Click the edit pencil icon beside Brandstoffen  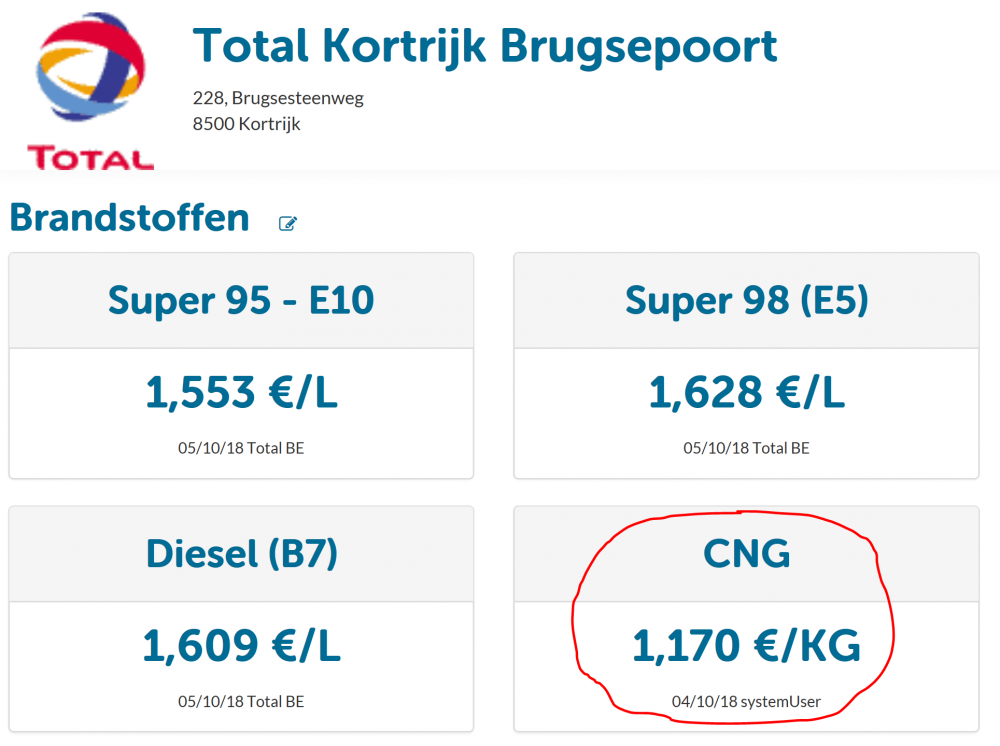point(288,223)
